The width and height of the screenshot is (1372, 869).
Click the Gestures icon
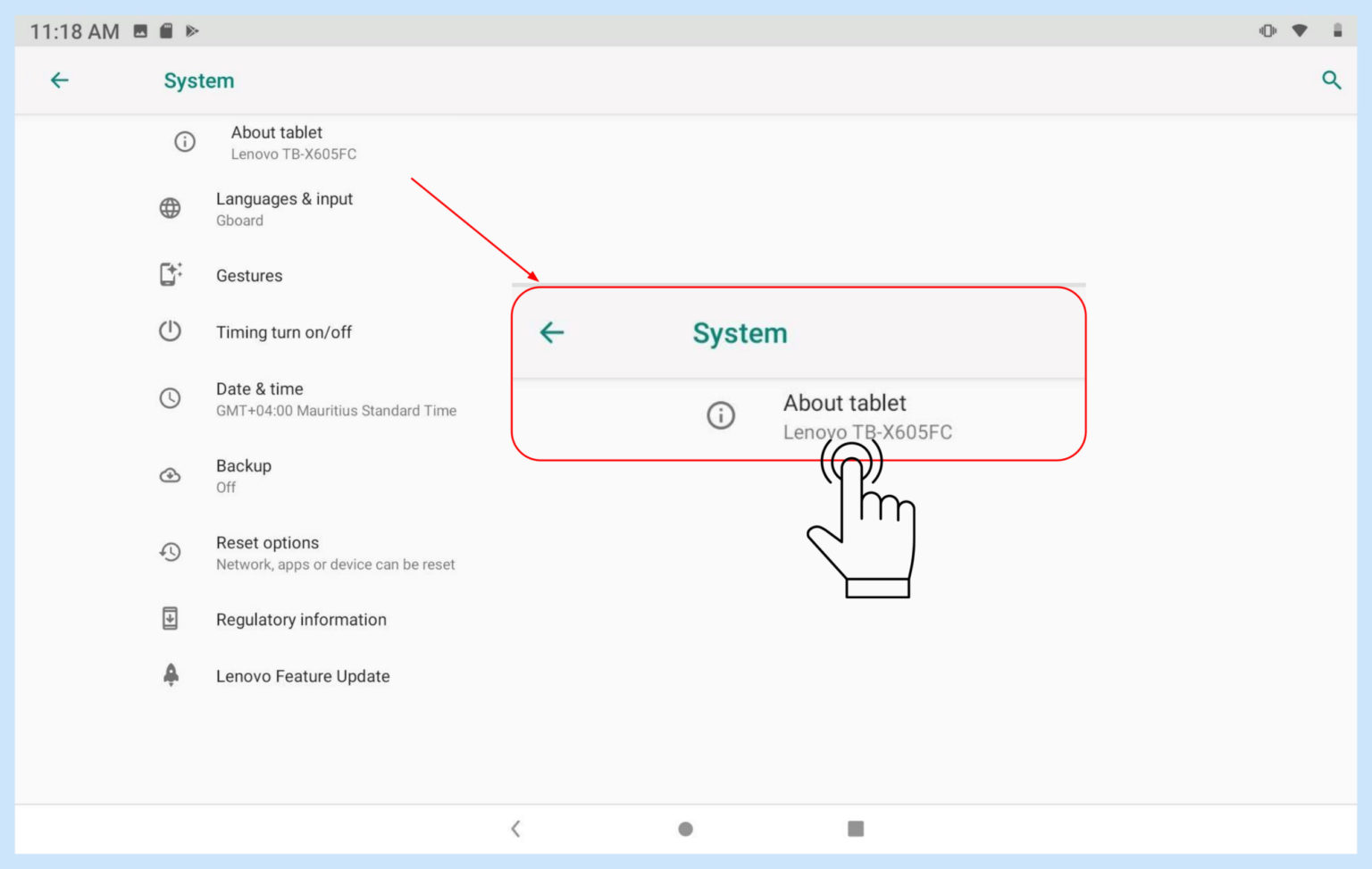point(171,274)
